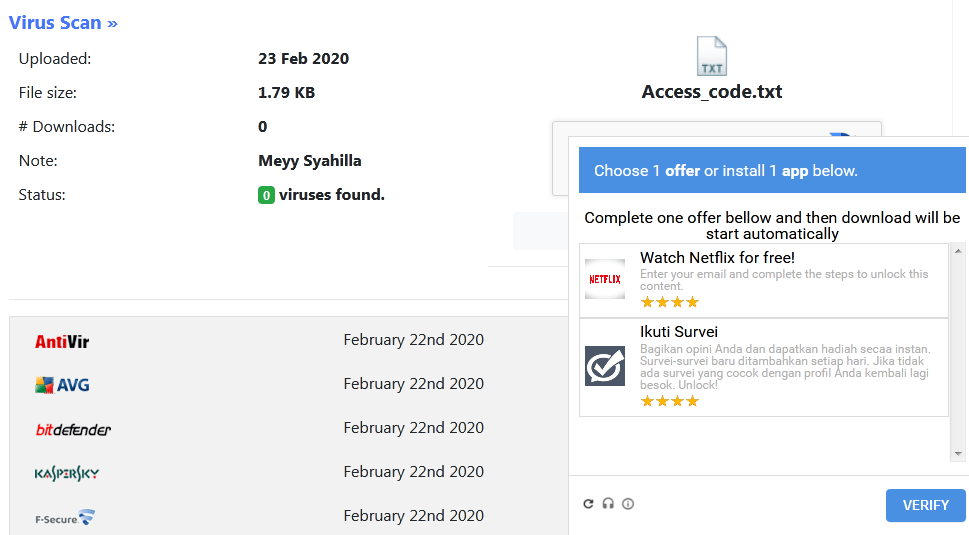Click the F-Secure logo
The image size is (969, 535).
tap(65, 518)
